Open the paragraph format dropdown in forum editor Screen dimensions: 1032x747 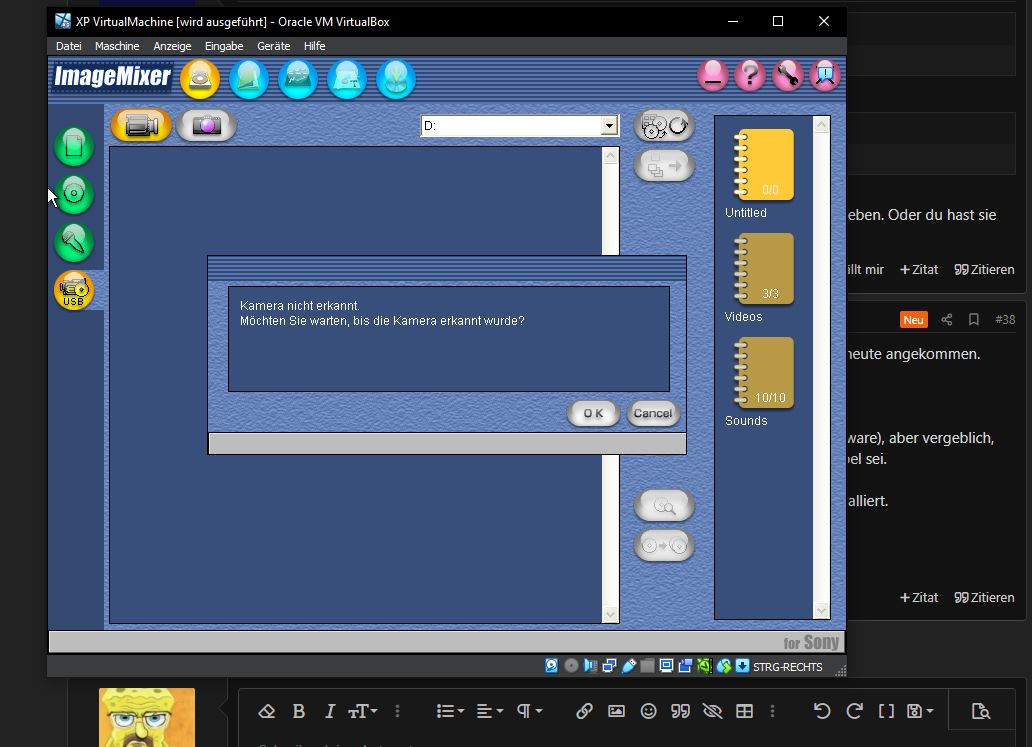pos(529,711)
